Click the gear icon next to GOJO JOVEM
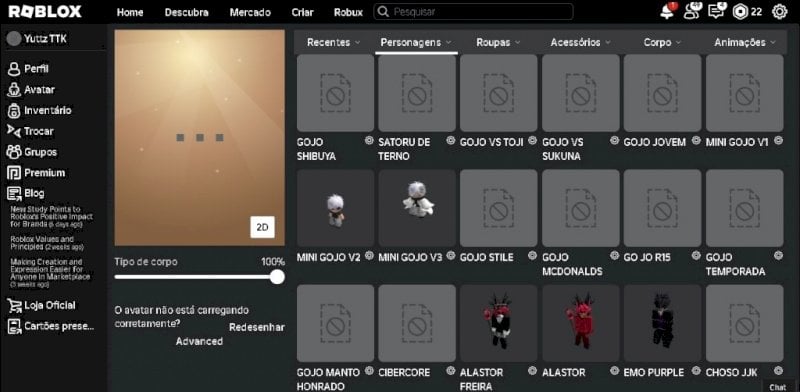The height and width of the screenshot is (392, 800). [x=696, y=141]
